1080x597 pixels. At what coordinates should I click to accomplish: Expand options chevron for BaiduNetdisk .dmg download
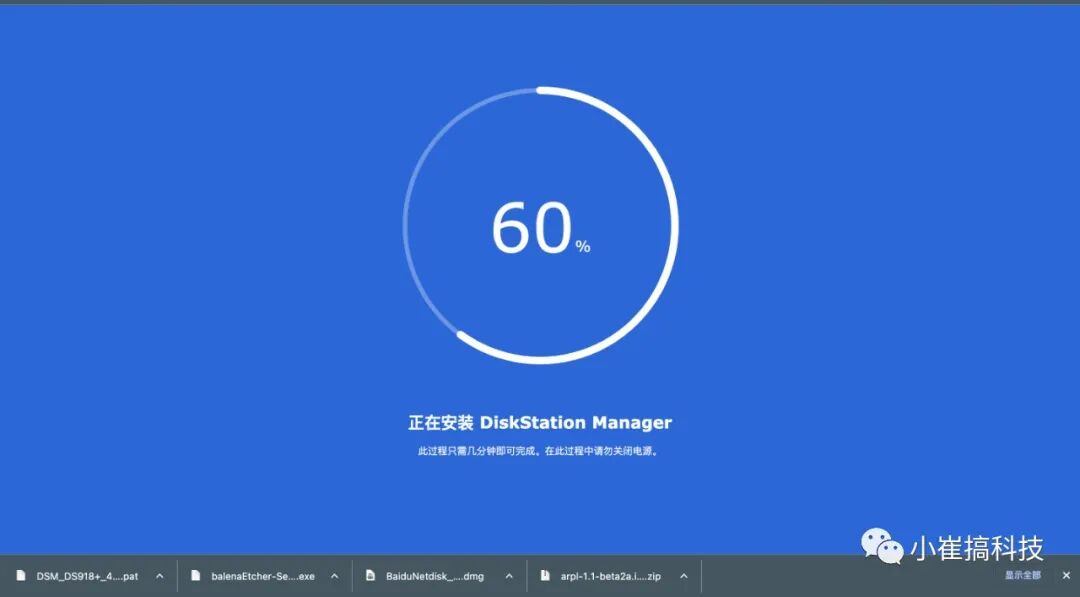[x=509, y=576]
